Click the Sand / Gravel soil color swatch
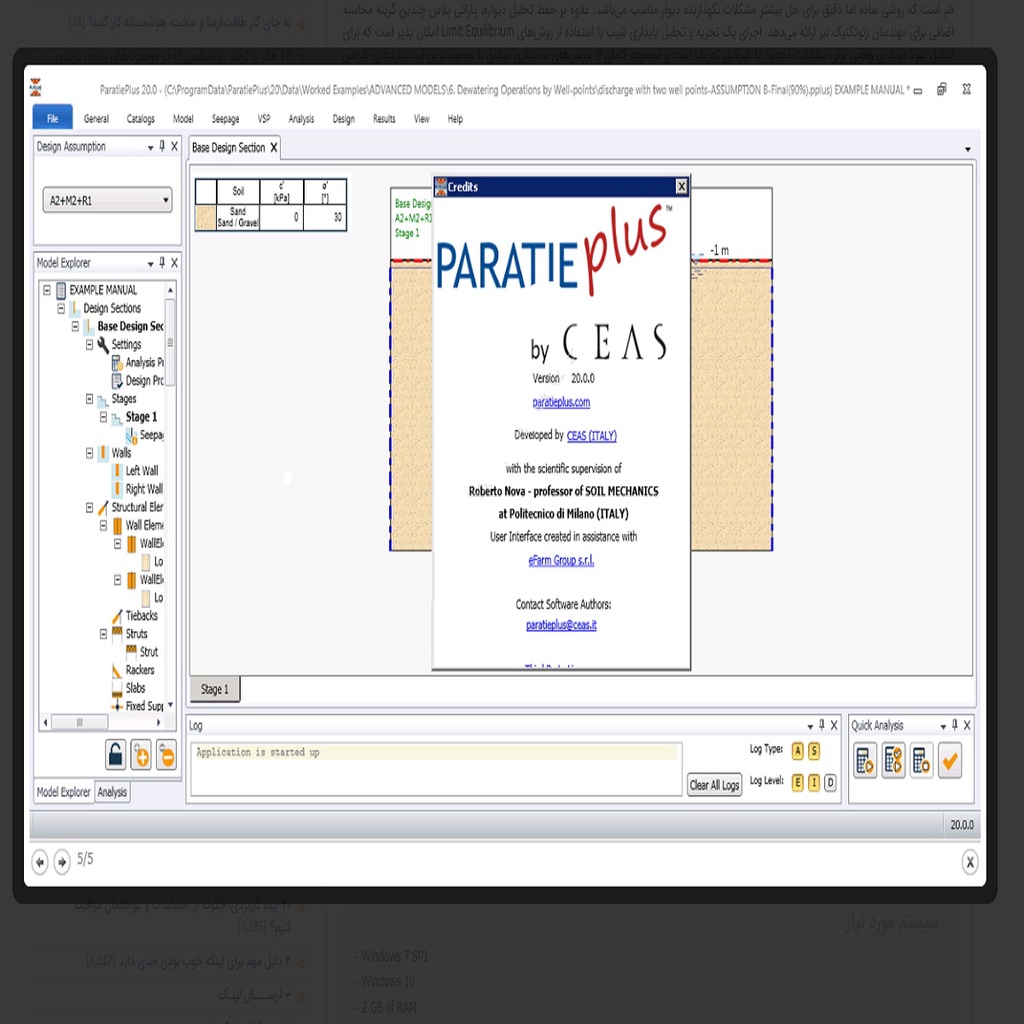Screen dimensions: 1024x1024 tap(206, 217)
